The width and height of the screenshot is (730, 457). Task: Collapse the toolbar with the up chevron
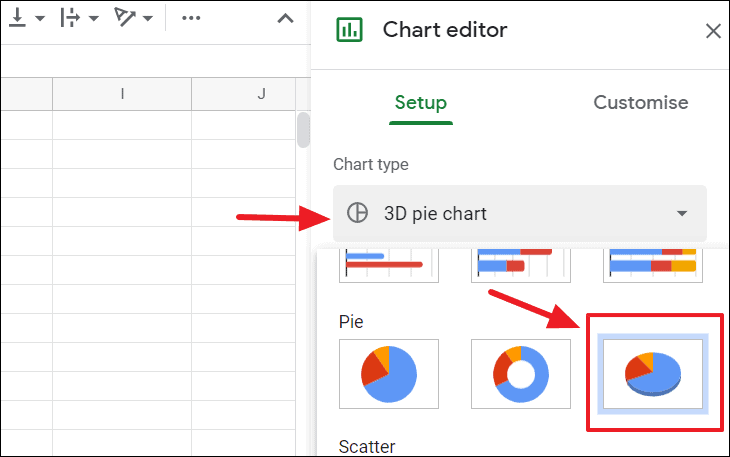(x=285, y=18)
